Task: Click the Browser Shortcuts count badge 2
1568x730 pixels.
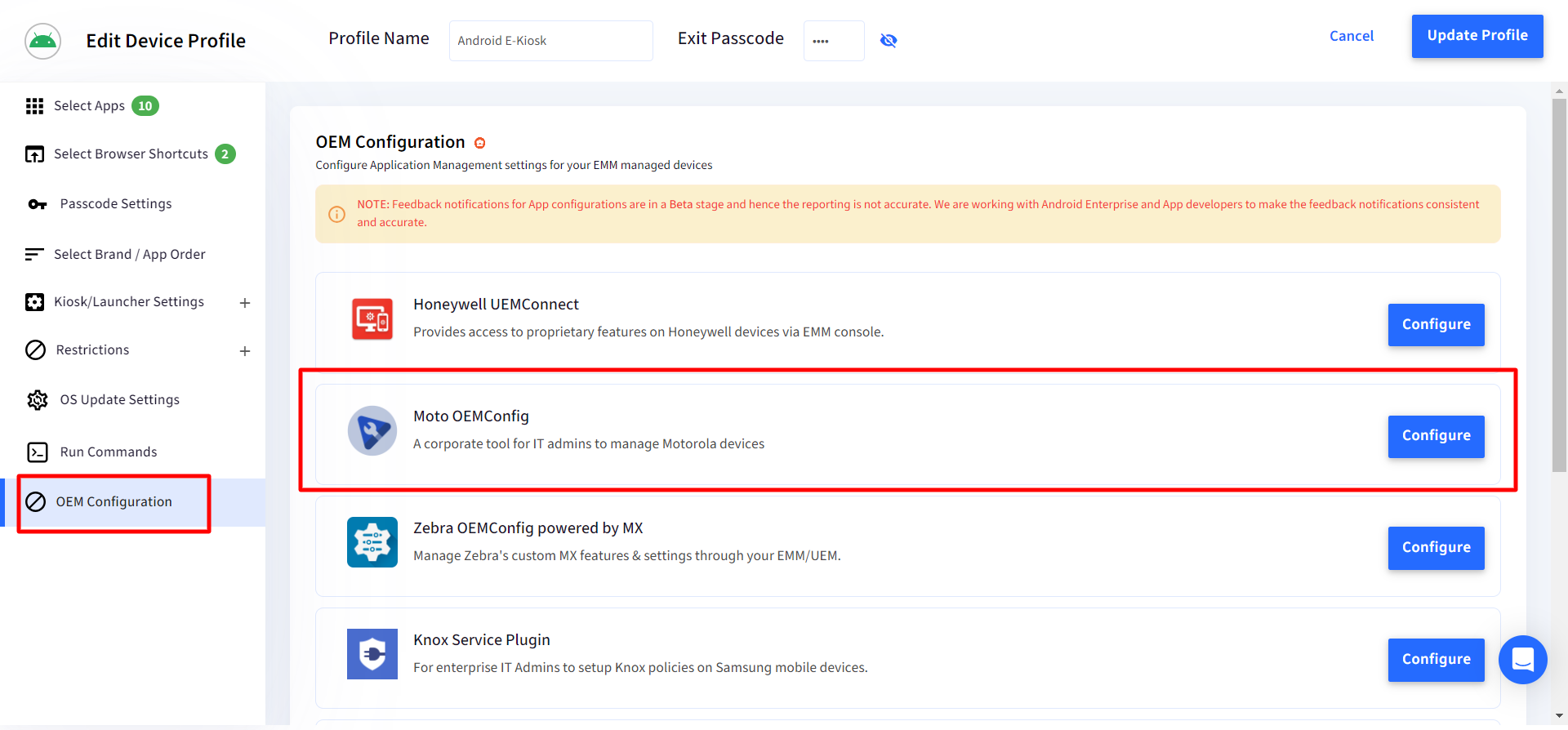Action: click(x=225, y=154)
